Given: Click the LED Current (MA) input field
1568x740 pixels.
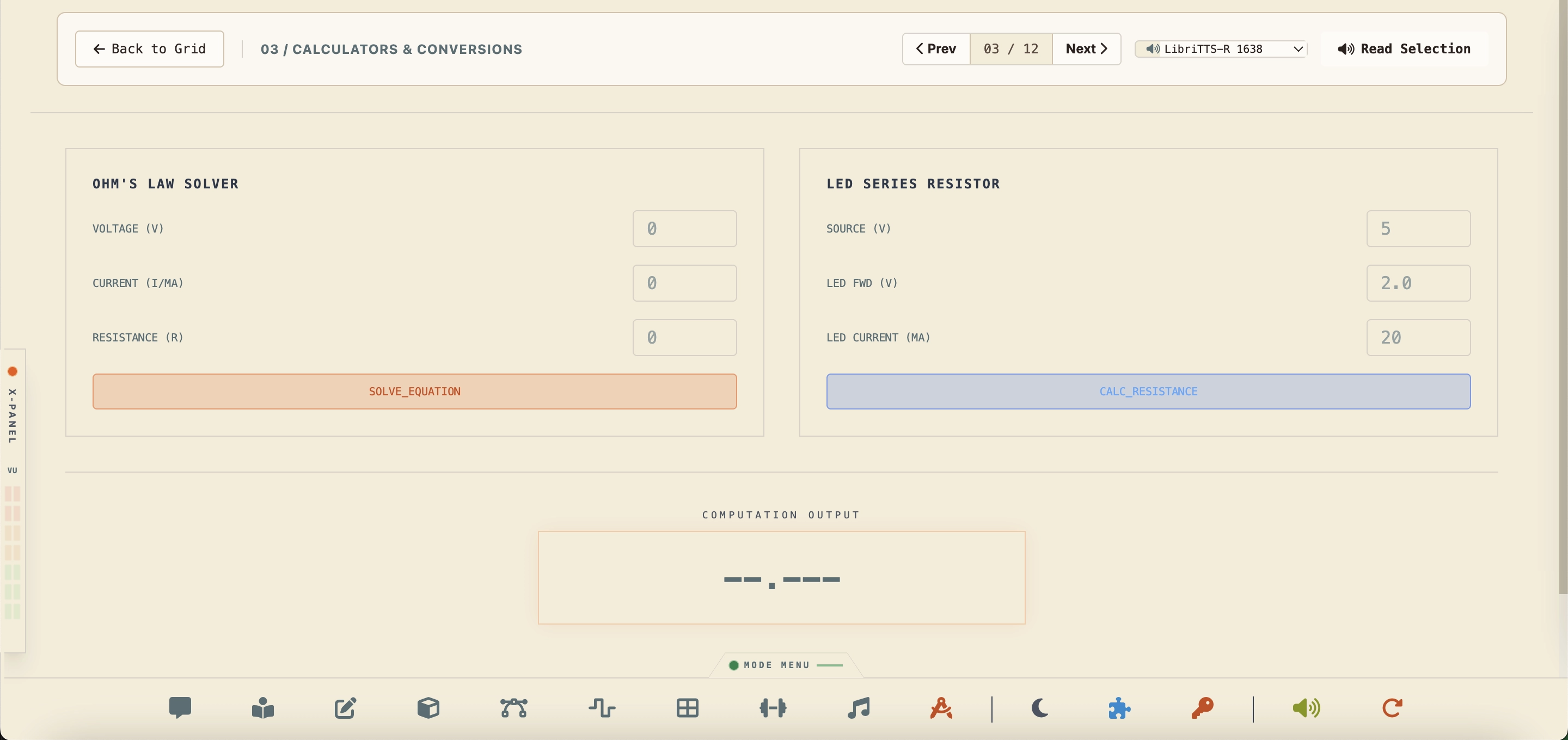Looking at the screenshot, I should (1418, 338).
